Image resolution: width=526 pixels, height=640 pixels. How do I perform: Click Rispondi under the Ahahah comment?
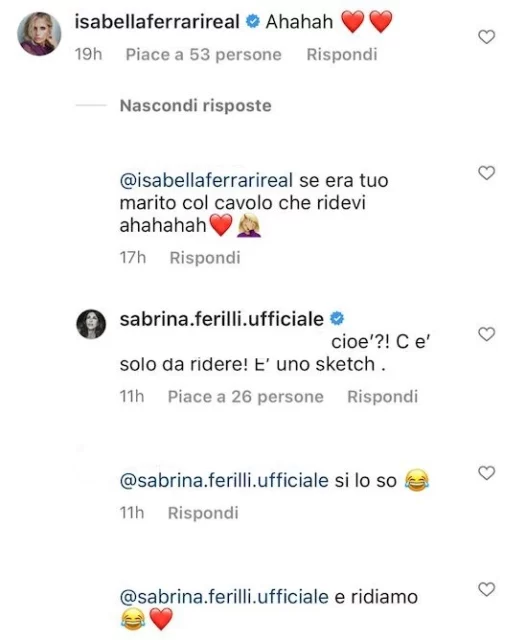[x=342, y=54]
